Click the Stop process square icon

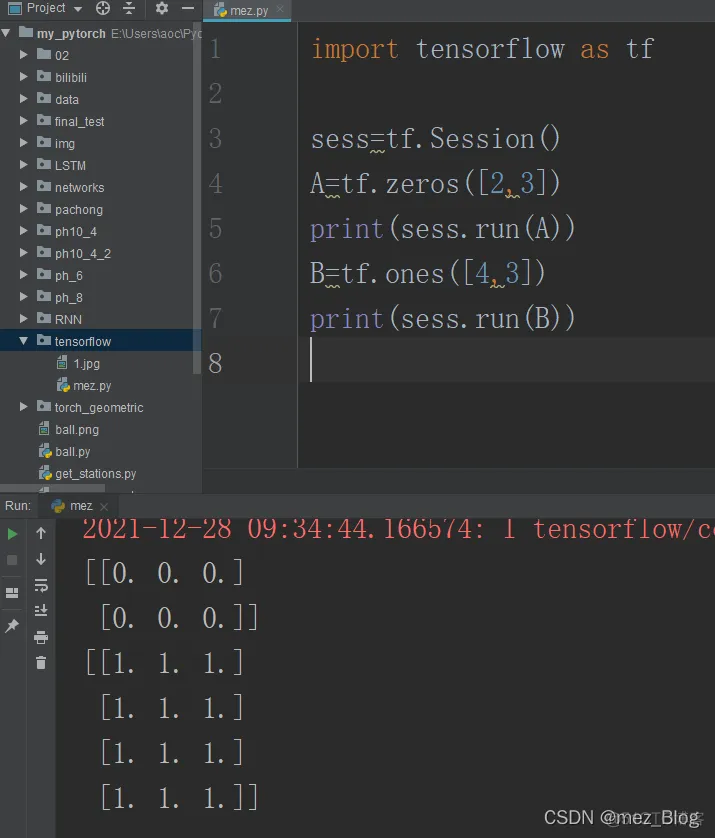[x=12, y=560]
